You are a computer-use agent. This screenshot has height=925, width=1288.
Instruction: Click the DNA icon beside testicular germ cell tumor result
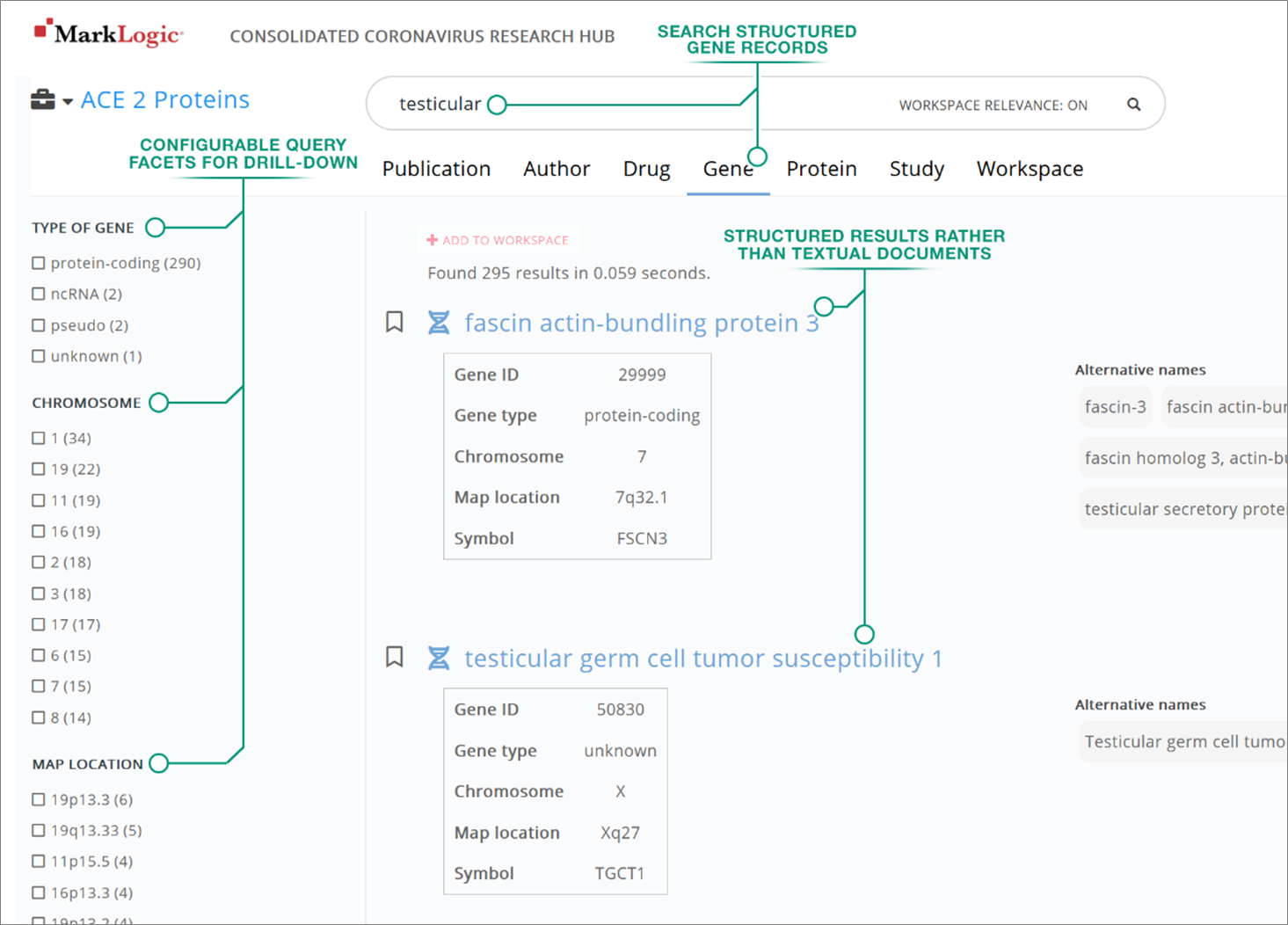point(439,657)
